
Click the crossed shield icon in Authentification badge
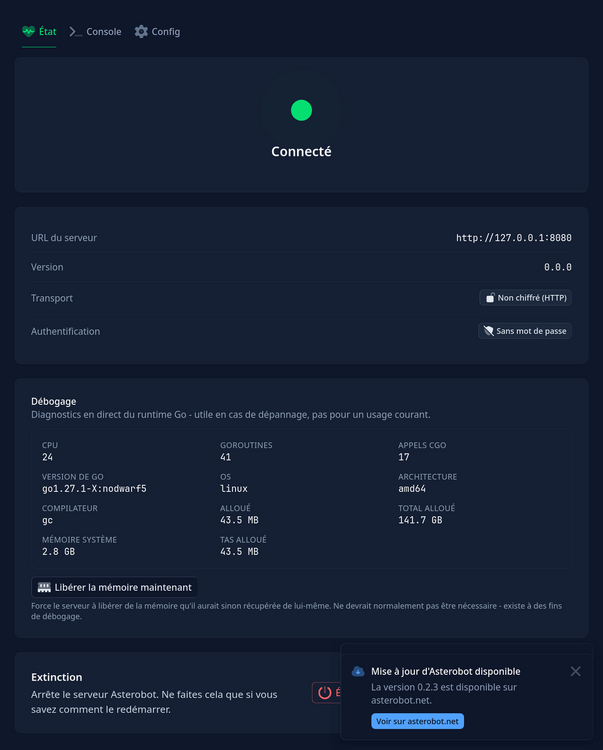[x=489, y=331]
